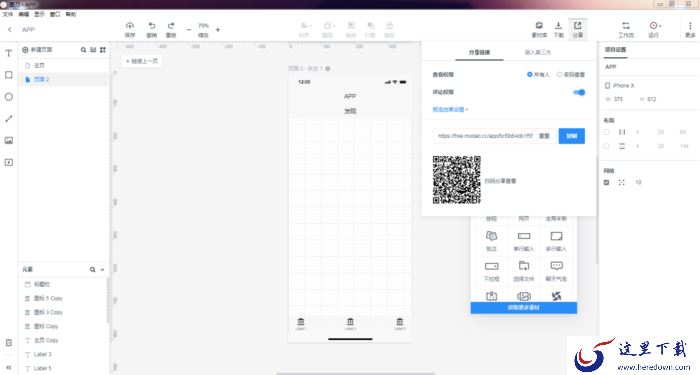The height and width of the screenshot is (375, 700).
Task: Select the 'everyone' view permission radio
Action: (529, 75)
